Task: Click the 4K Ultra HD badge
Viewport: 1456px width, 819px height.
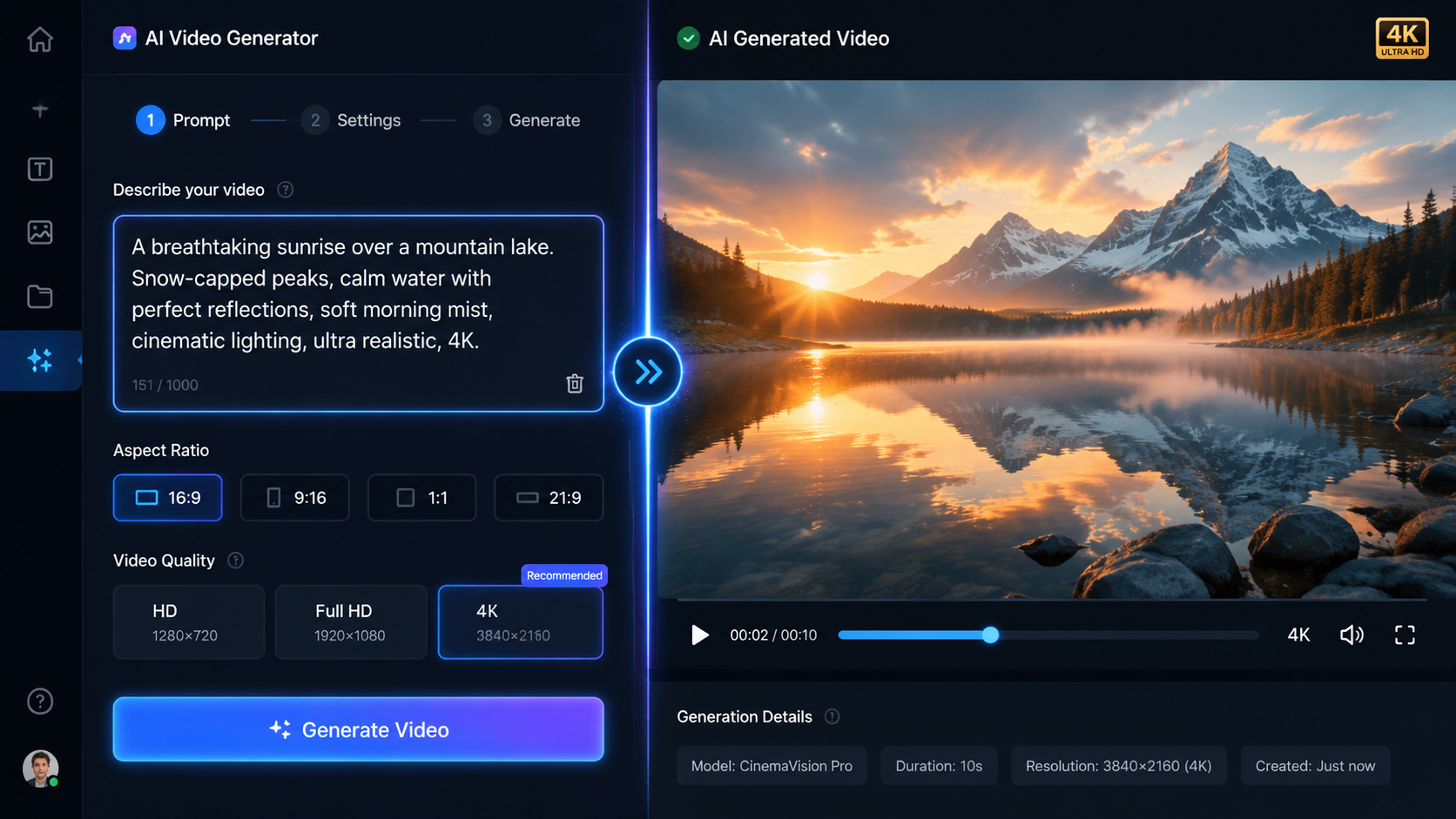Action: (1402, 38)
